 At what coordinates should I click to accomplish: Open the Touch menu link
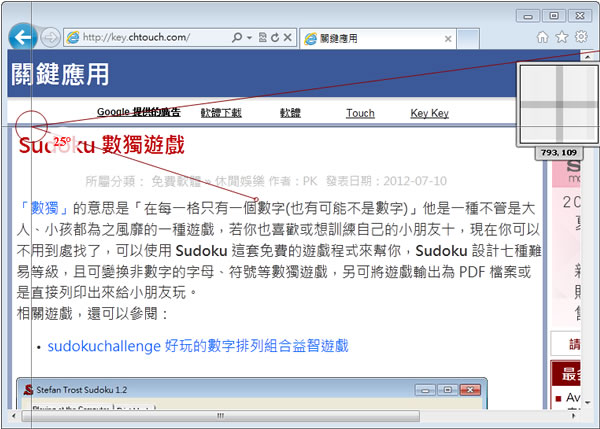(x=360, y=113)
